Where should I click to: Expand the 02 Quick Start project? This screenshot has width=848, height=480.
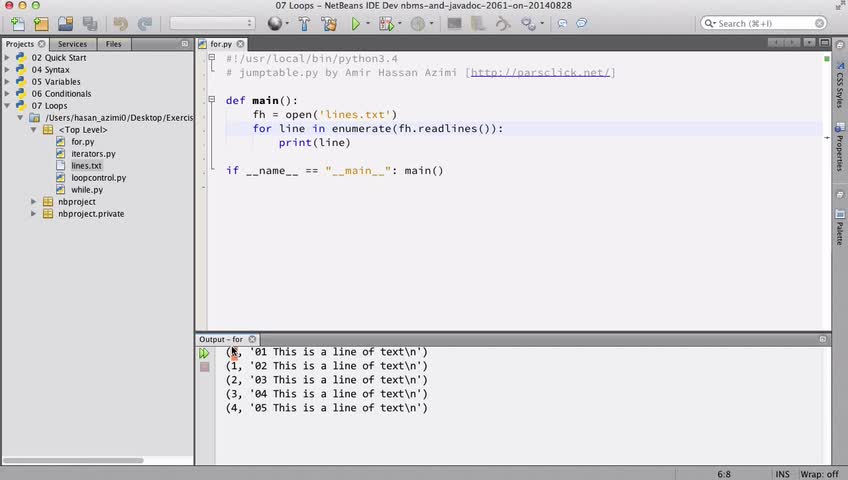pyautogui.click(x=7, y=57)
